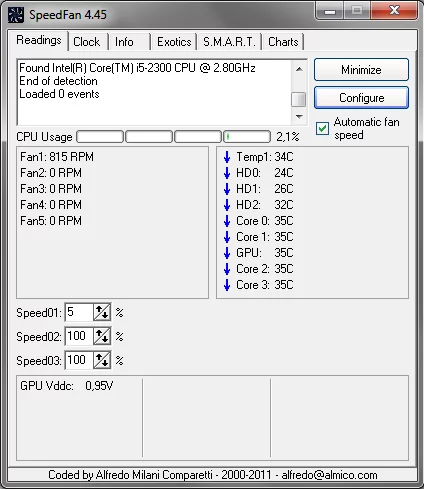The image size is (424, 490).
Task: Open the Clock tab
Action: click(x=88, y=42)
